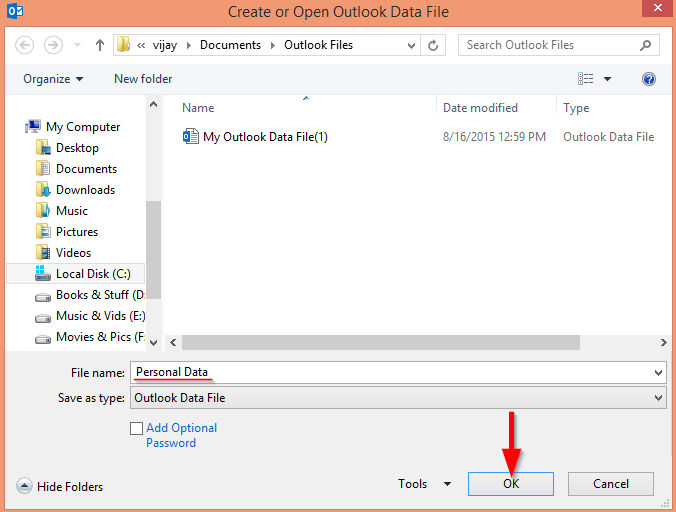This screenshot has width=676, height=512.
Task: Confirm with the OK button
Action: click(x=511, y=484)
